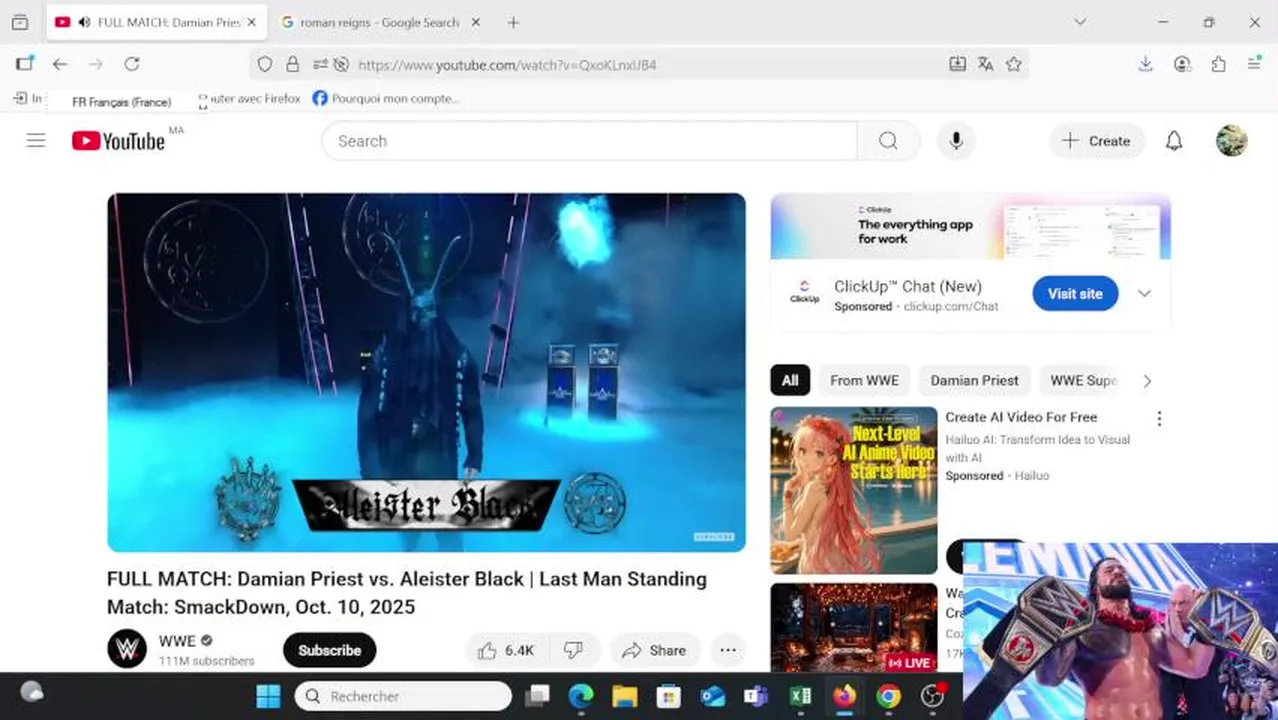Screen dimensions: 1278x720
Task: Click the Create button
Action: [1097, 141]
